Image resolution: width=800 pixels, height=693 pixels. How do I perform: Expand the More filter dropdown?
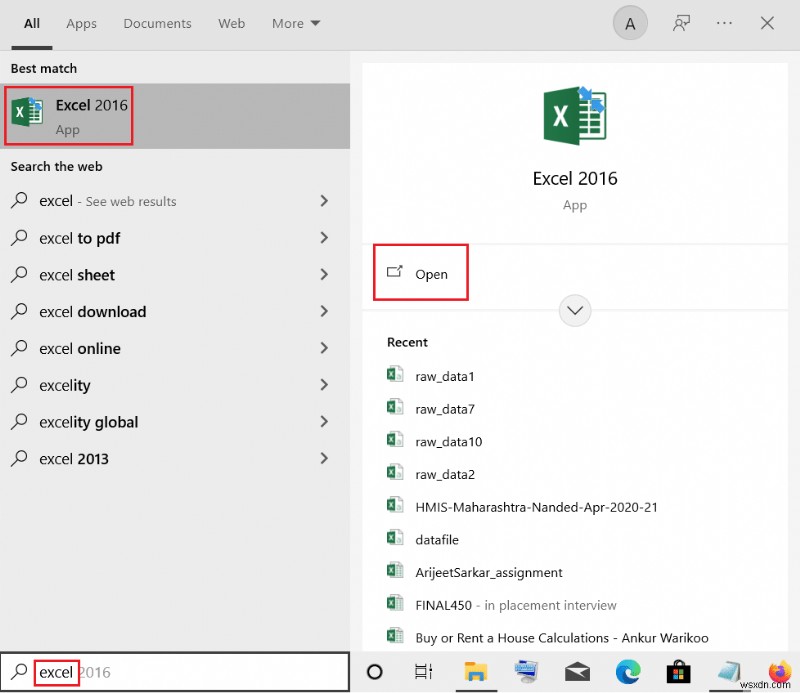pyautogui.click(x=296, y=23)
